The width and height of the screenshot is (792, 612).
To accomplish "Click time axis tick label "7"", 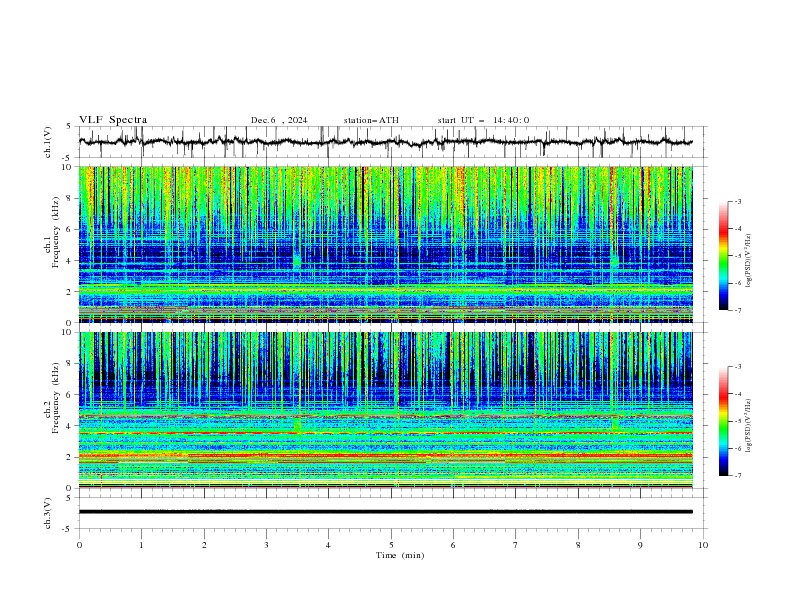I will [x=516, y=545].
